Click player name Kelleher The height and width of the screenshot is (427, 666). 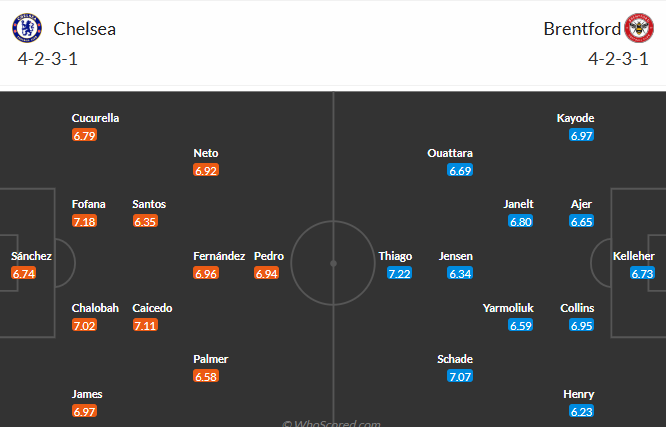coord(634,256)
